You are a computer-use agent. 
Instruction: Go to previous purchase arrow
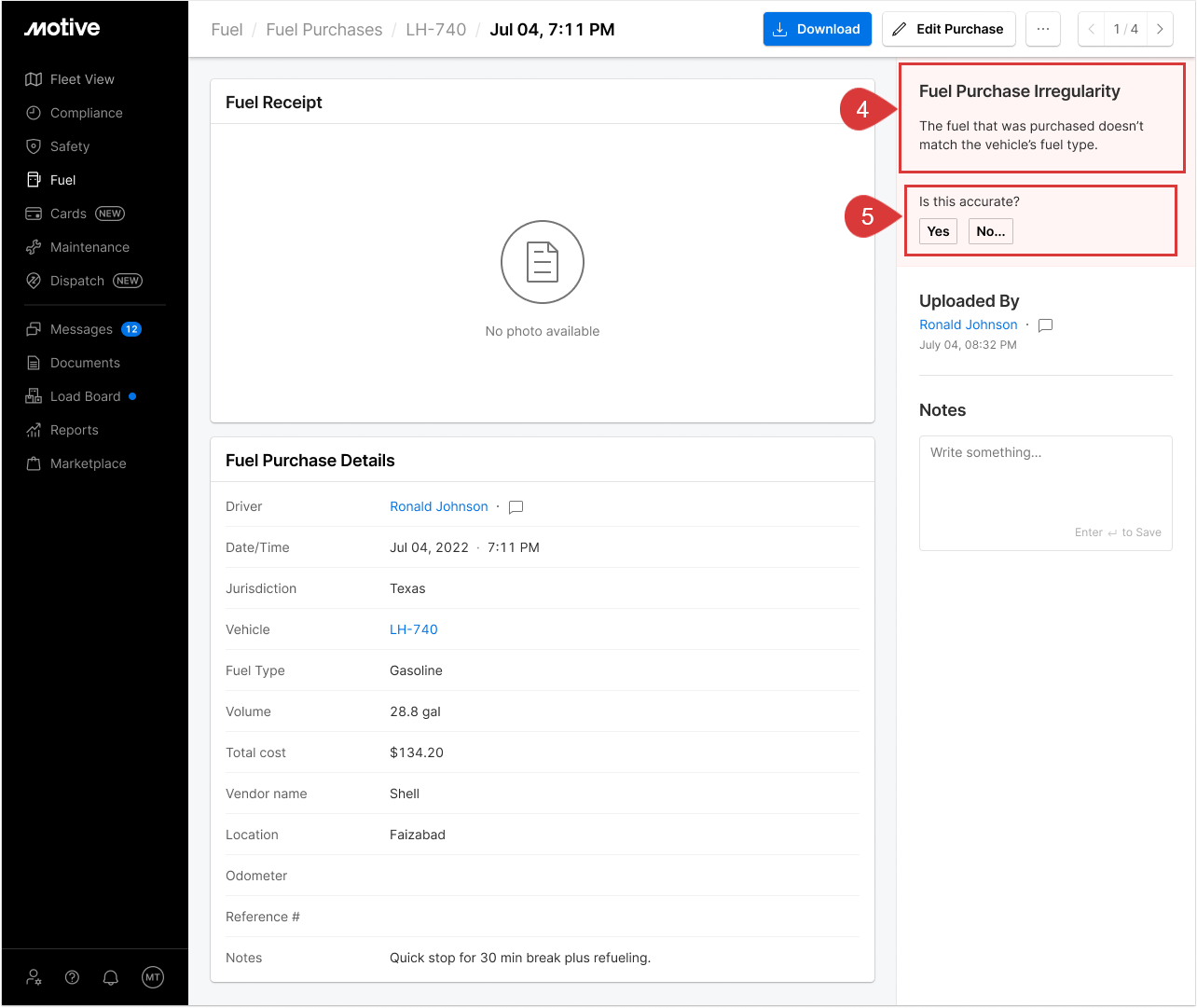pyautogui.click(x=1092, y=29)
